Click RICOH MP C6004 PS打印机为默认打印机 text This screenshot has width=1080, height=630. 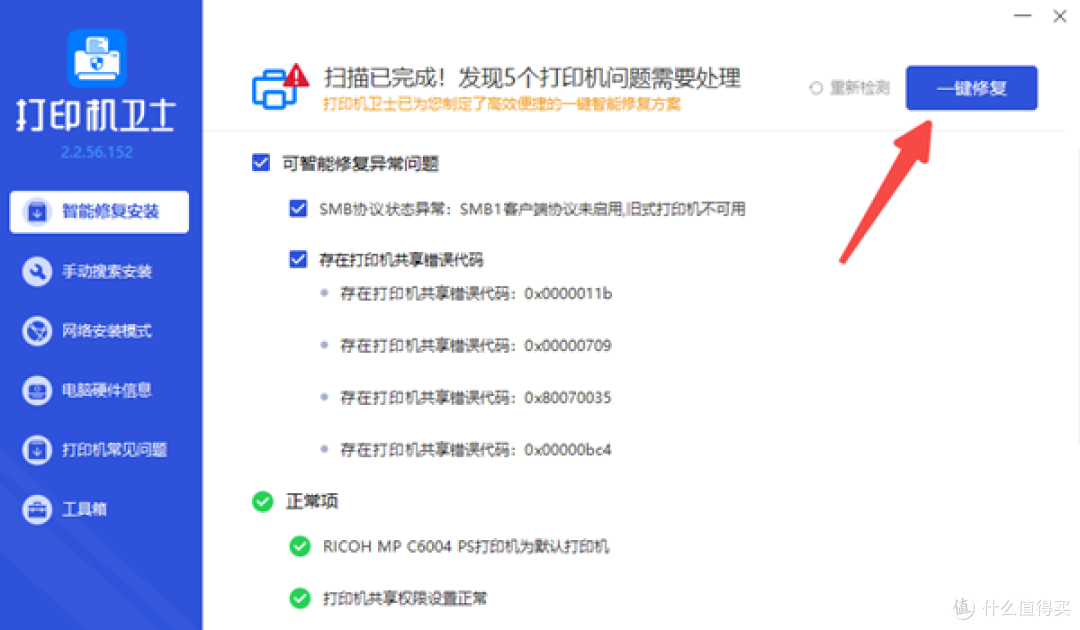[466, 547]
